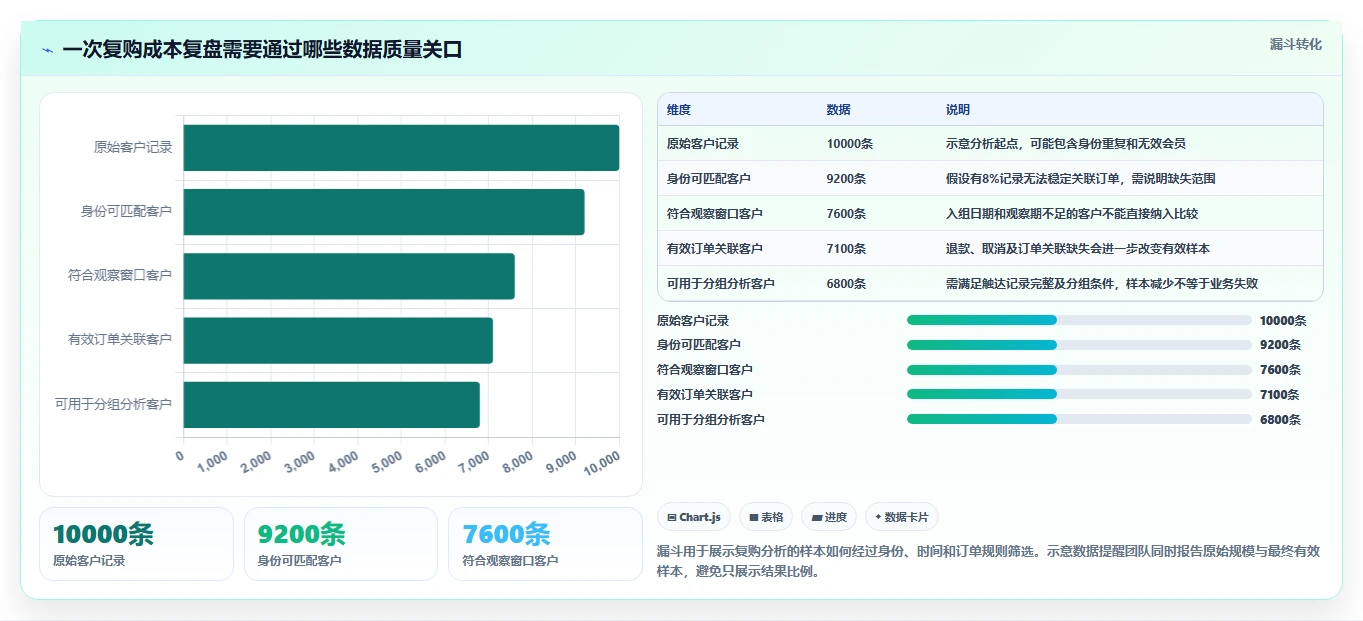
Task: Click table cell 7100条
Action: pyautogui.click(x=847, y=249)
